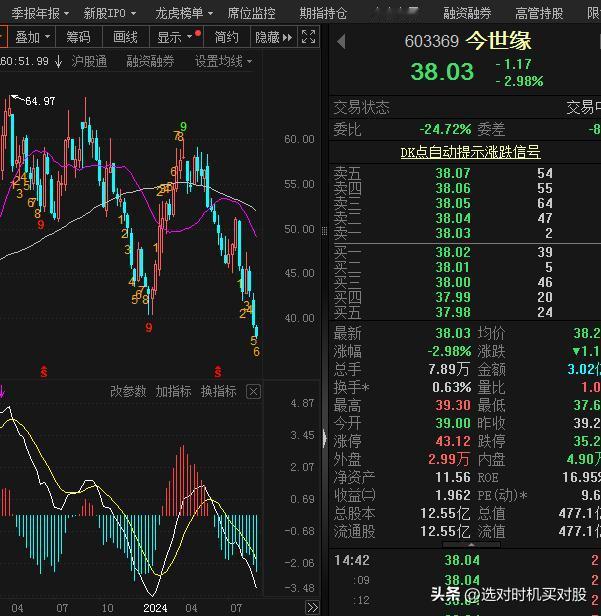601x616 pixels.
Task: Open the 龙虎榜单 dropdown menu
Action: 184,13
